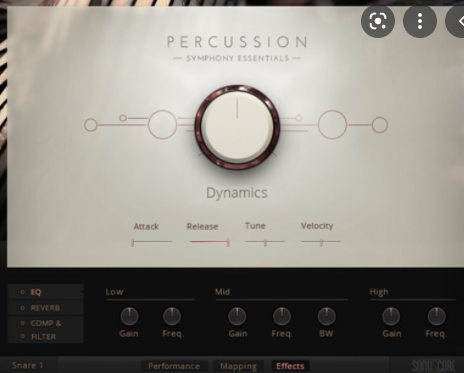Click the Mid band Freq. knob
This screenshot has width=464, height=373.
click(x=282, y=316)
